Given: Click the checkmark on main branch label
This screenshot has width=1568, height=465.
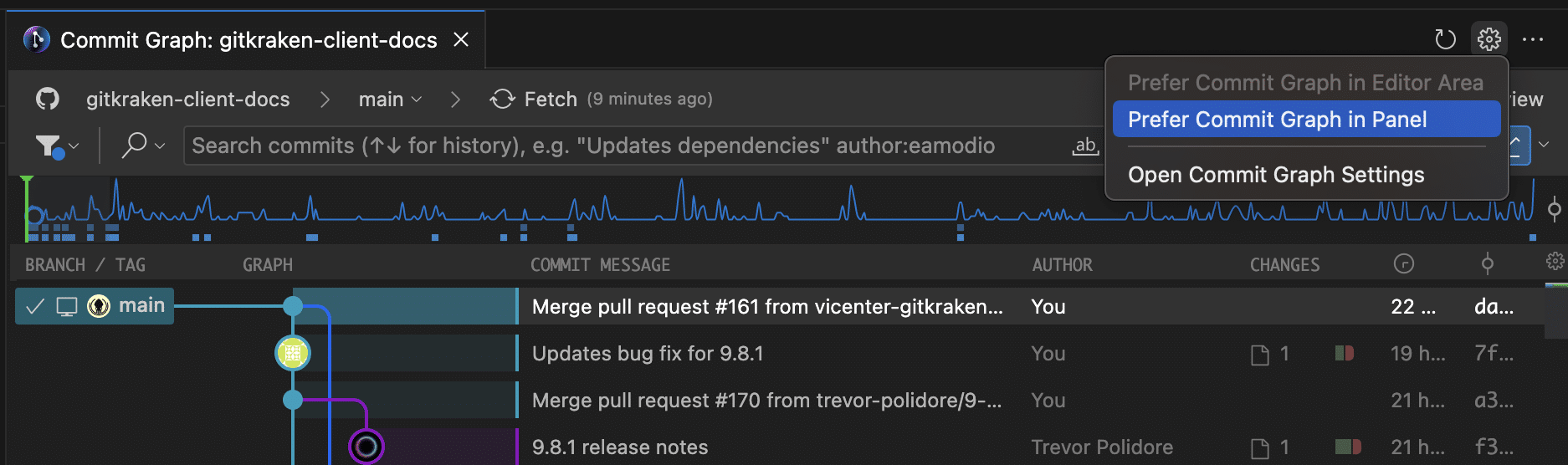Looking at the screenshot, I should pos(34,306).
